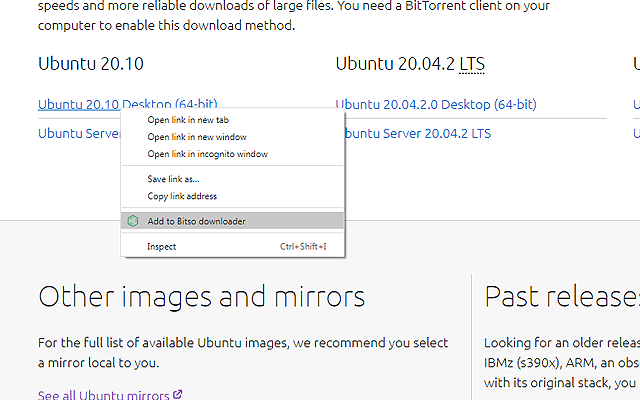Open Ubuntu 20.04.2.0 Desktop (64-bit) link
Viewport: 640px width, 400px height.
pyautogui.click(x=436, y=104)
